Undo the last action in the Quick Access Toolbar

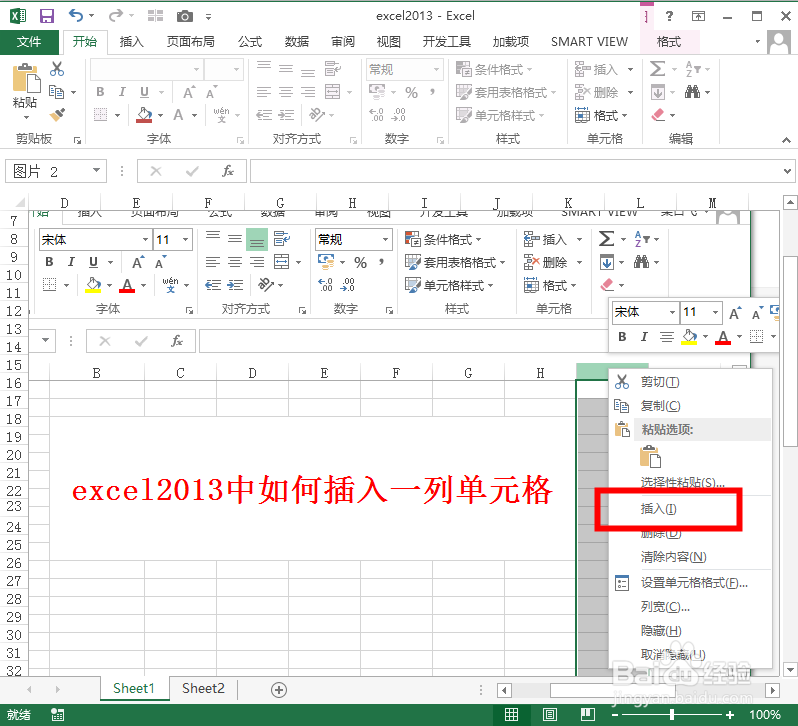(76, 16)
